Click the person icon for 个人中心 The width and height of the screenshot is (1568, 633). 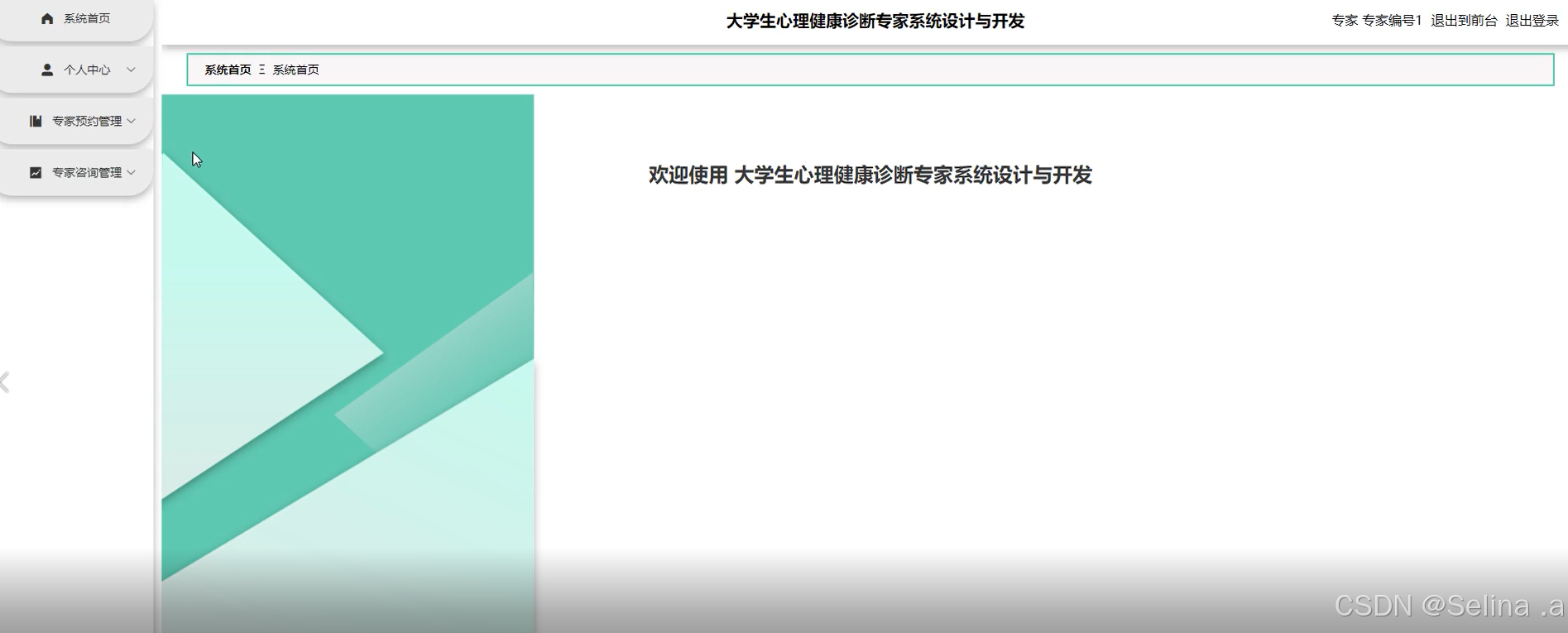47,70
